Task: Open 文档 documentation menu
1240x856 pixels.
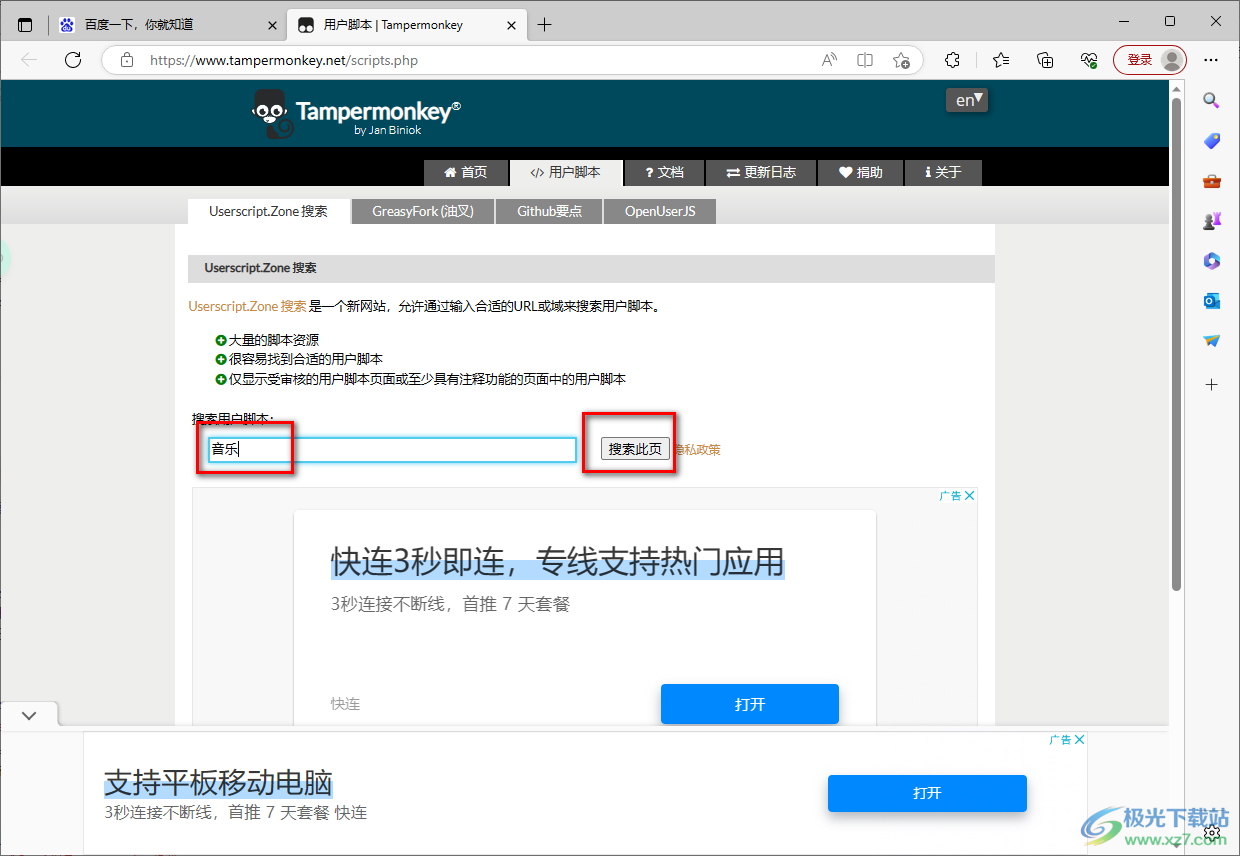Action: click(664, 172)
